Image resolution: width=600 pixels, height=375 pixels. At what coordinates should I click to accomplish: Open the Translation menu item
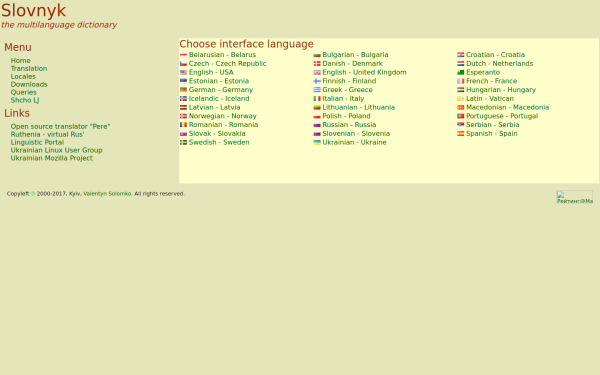29,68
